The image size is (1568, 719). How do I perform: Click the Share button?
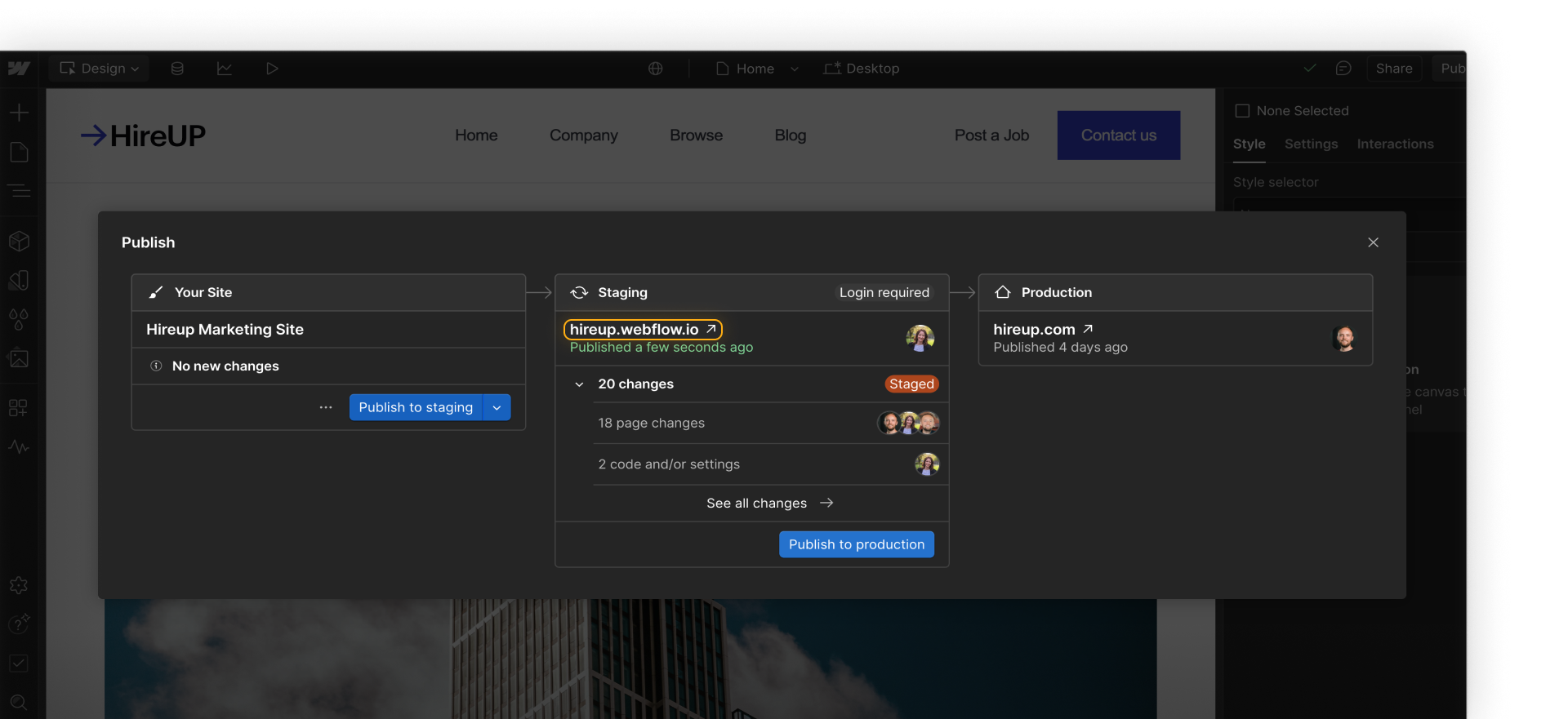tap(1394, 69)
